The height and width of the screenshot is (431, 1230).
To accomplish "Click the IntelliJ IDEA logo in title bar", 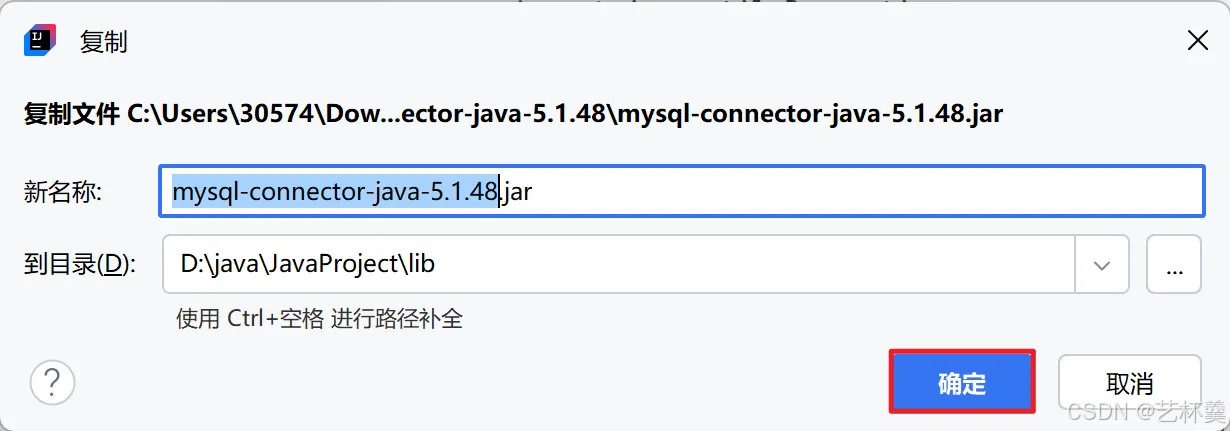I will (x=38, y=41).
